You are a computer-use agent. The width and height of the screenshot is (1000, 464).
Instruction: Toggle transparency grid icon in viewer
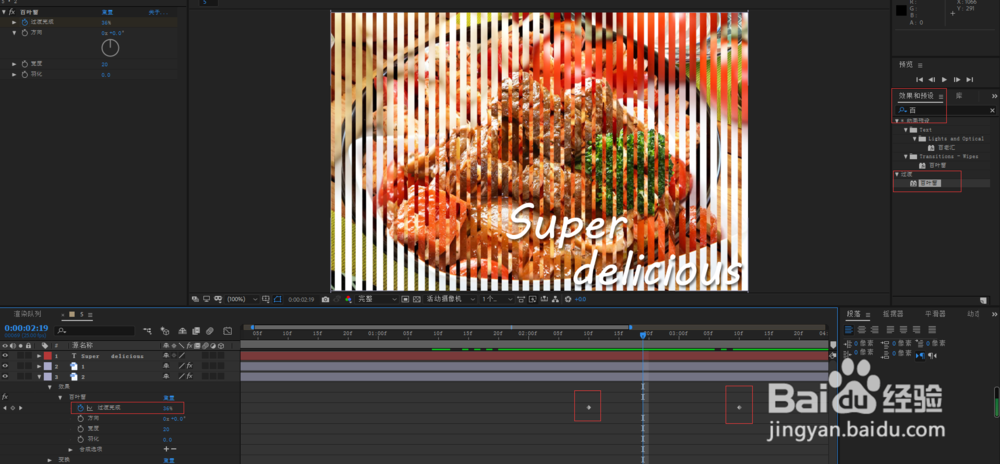coord(416,299)
